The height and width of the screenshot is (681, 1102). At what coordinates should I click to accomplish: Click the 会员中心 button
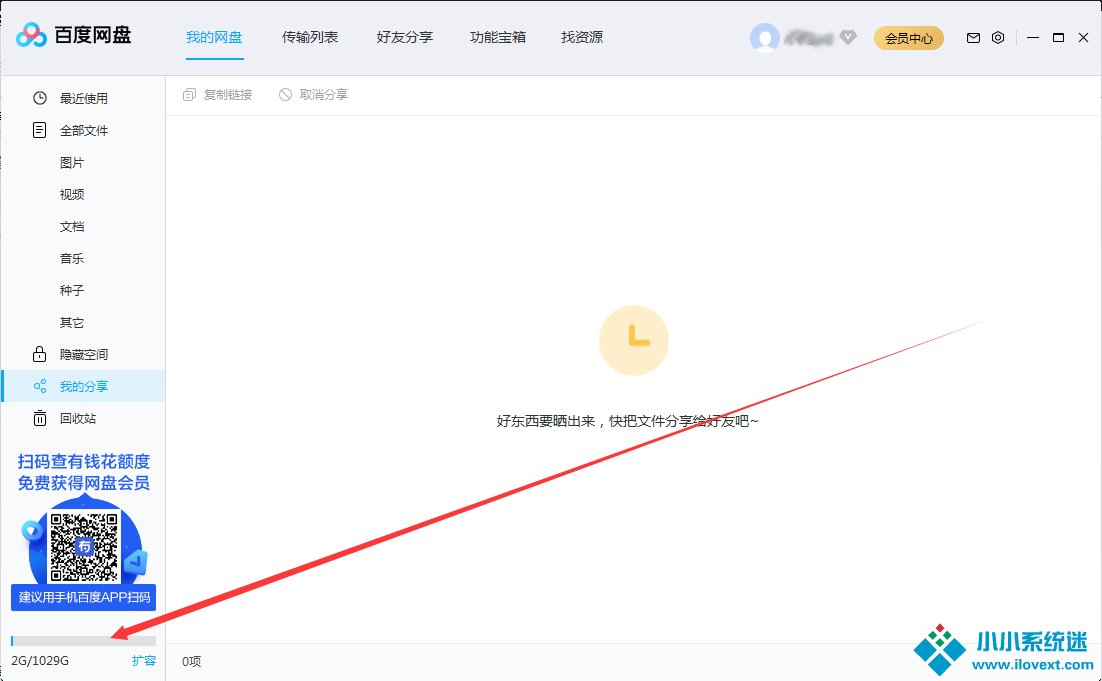point(909,38)
